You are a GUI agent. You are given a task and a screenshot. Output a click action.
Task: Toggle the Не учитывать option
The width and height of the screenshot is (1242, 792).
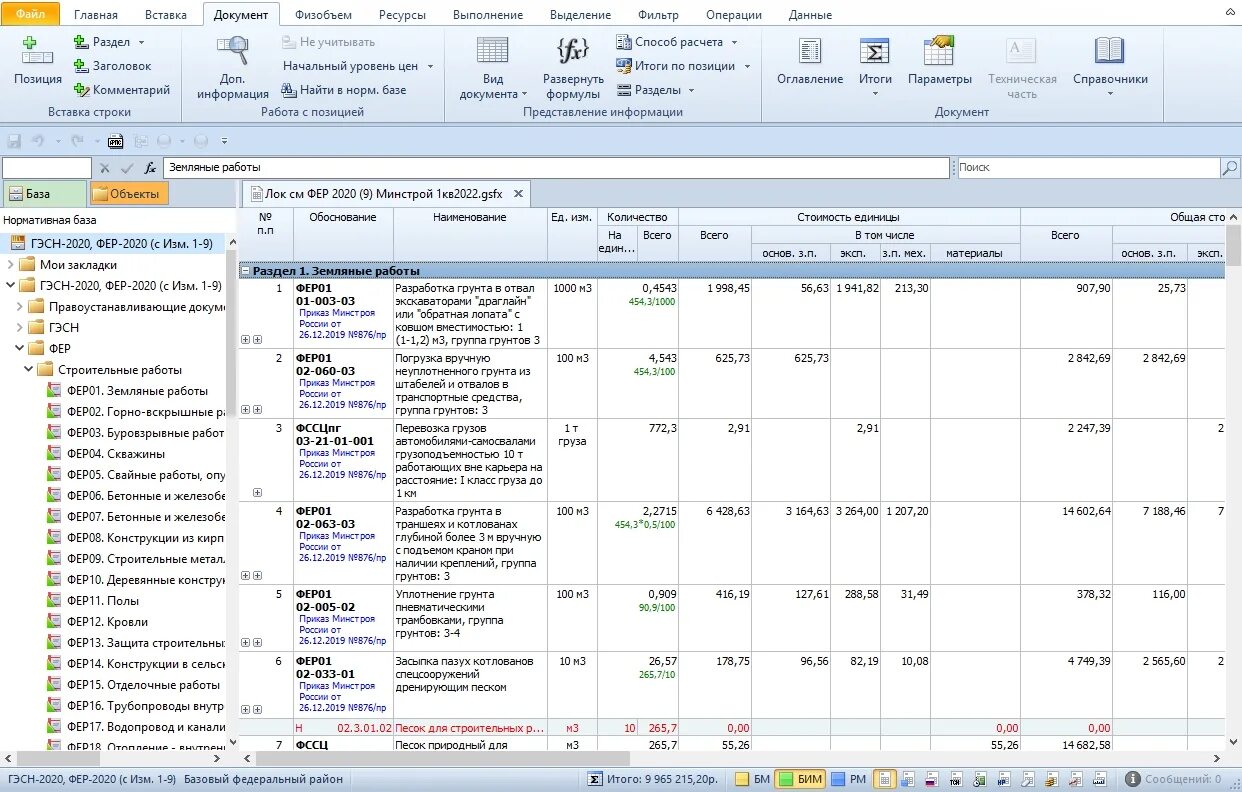coord(328,42)
